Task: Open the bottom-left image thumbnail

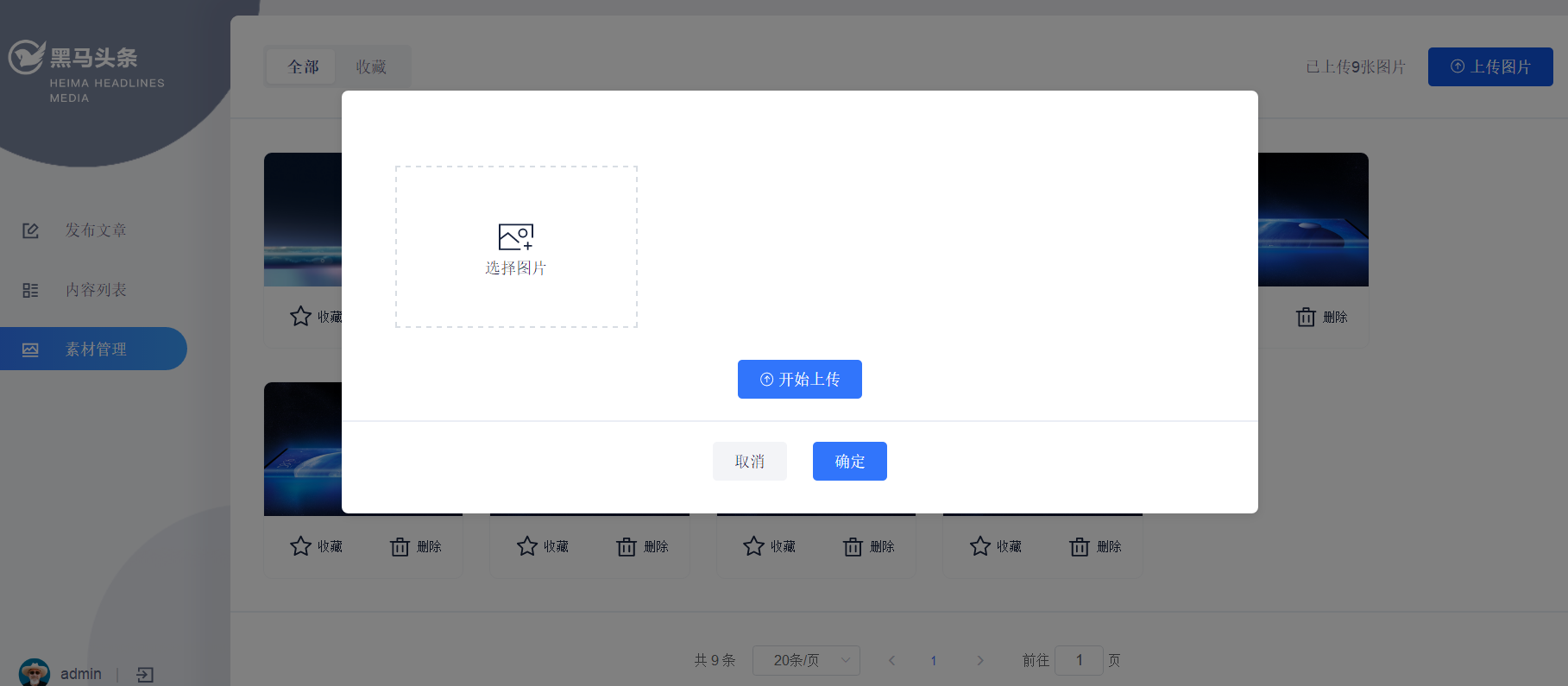Action: tap(303, 449)
